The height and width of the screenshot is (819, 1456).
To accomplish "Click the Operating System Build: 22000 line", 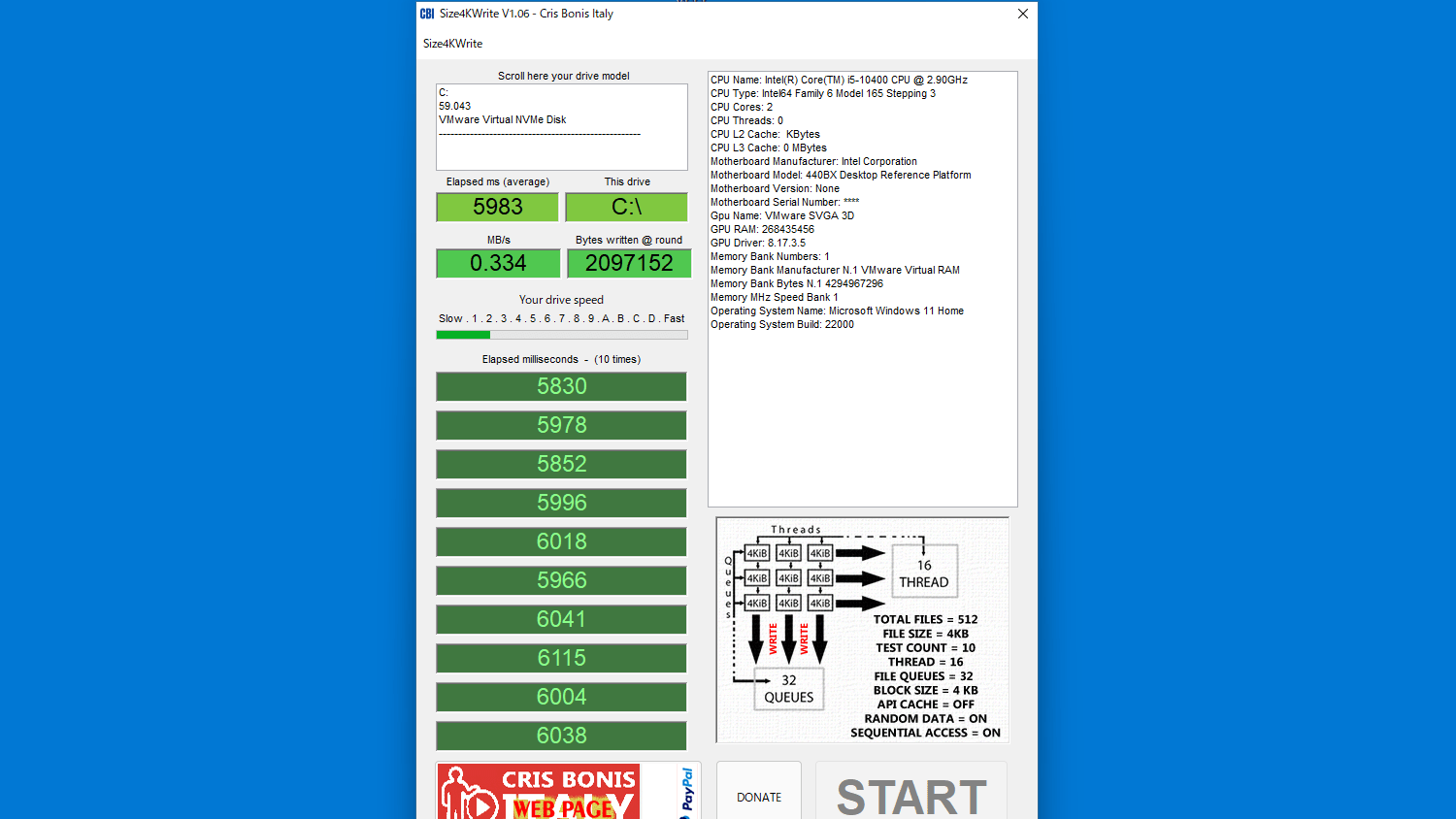I will point(782,324).
